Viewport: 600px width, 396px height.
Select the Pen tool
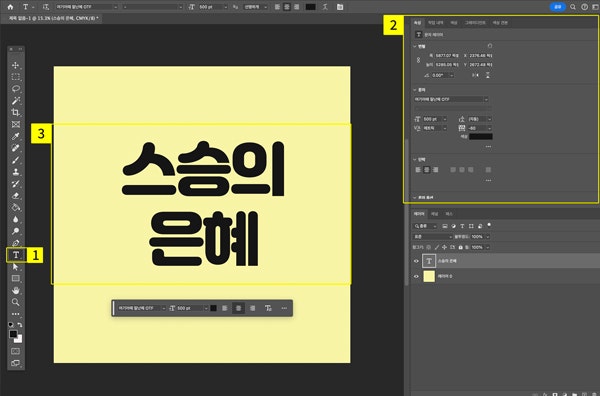pos(16,243)
